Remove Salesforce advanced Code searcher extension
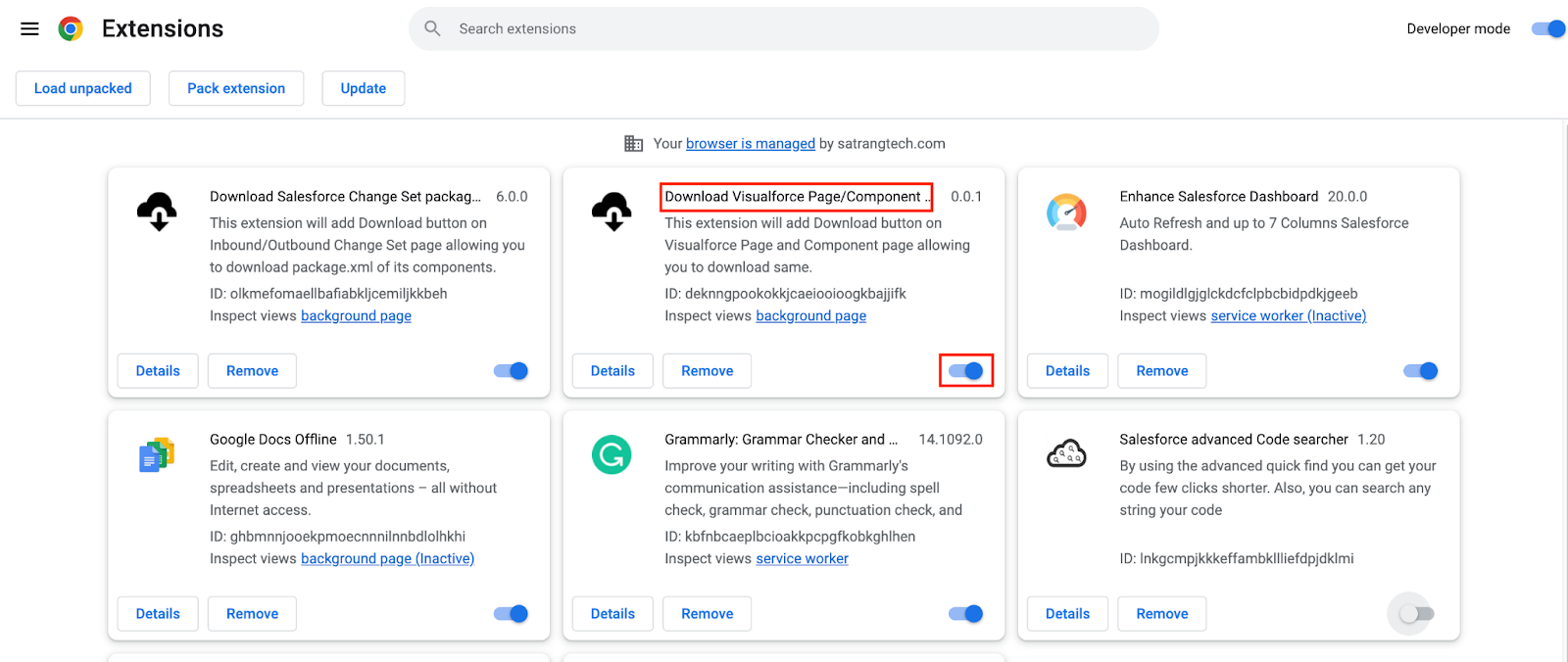The height and width of the screenshot is (662, 1568). click(1161, 614)
